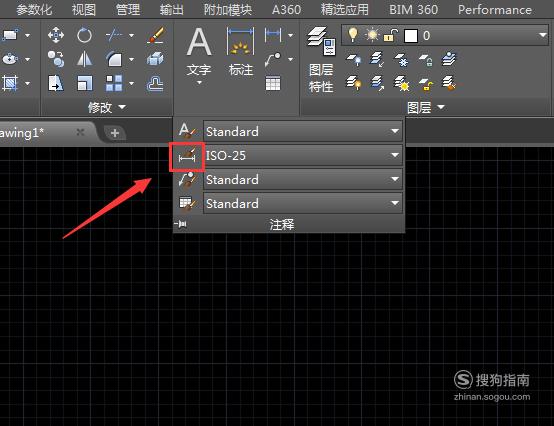Viewport: 554px width, 426px height.
Task: Select the Scale tool
Action: [84, 84]
